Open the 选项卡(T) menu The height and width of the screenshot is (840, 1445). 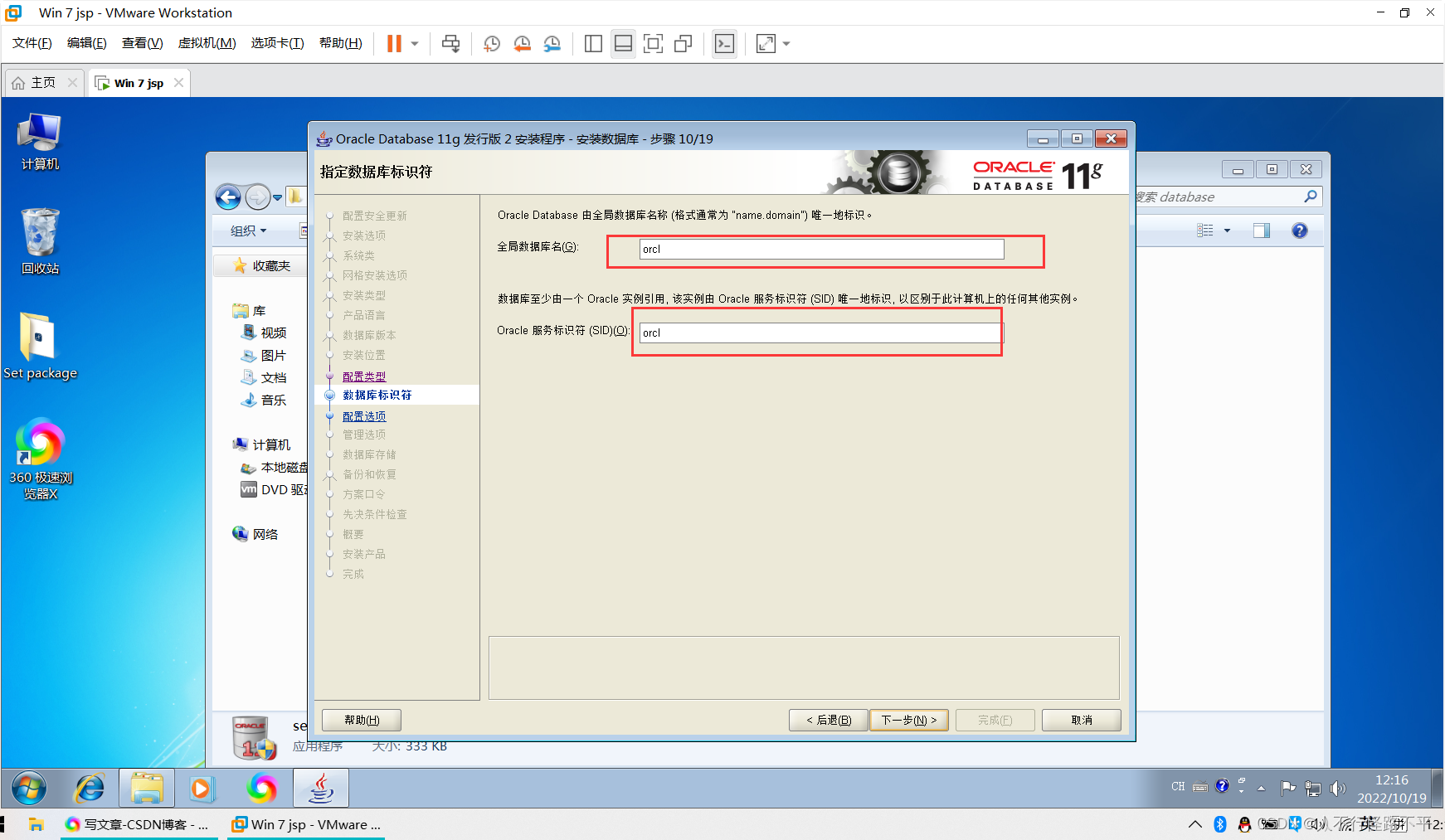pyautogui.click(x=277, y=43)
